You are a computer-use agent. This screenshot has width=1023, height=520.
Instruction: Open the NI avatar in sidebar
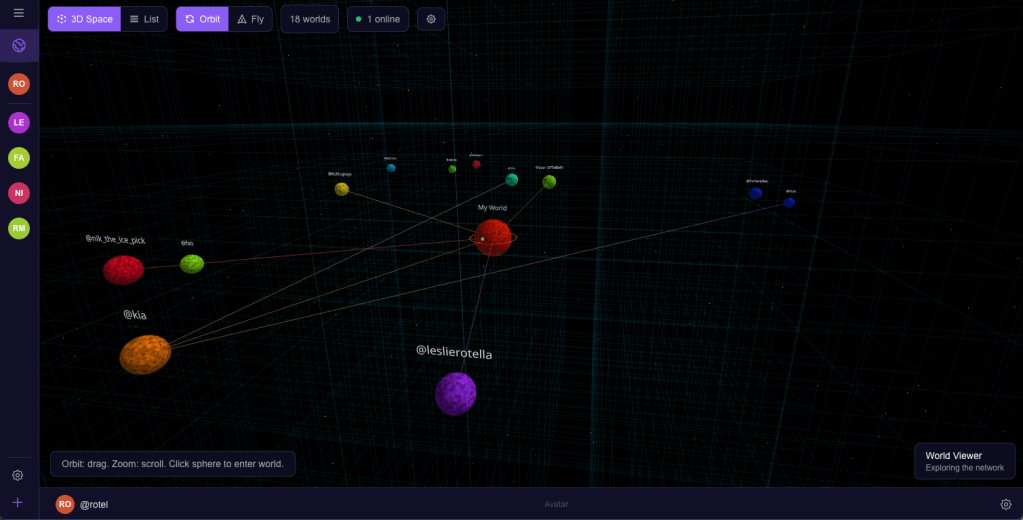[x=19, y=193]
